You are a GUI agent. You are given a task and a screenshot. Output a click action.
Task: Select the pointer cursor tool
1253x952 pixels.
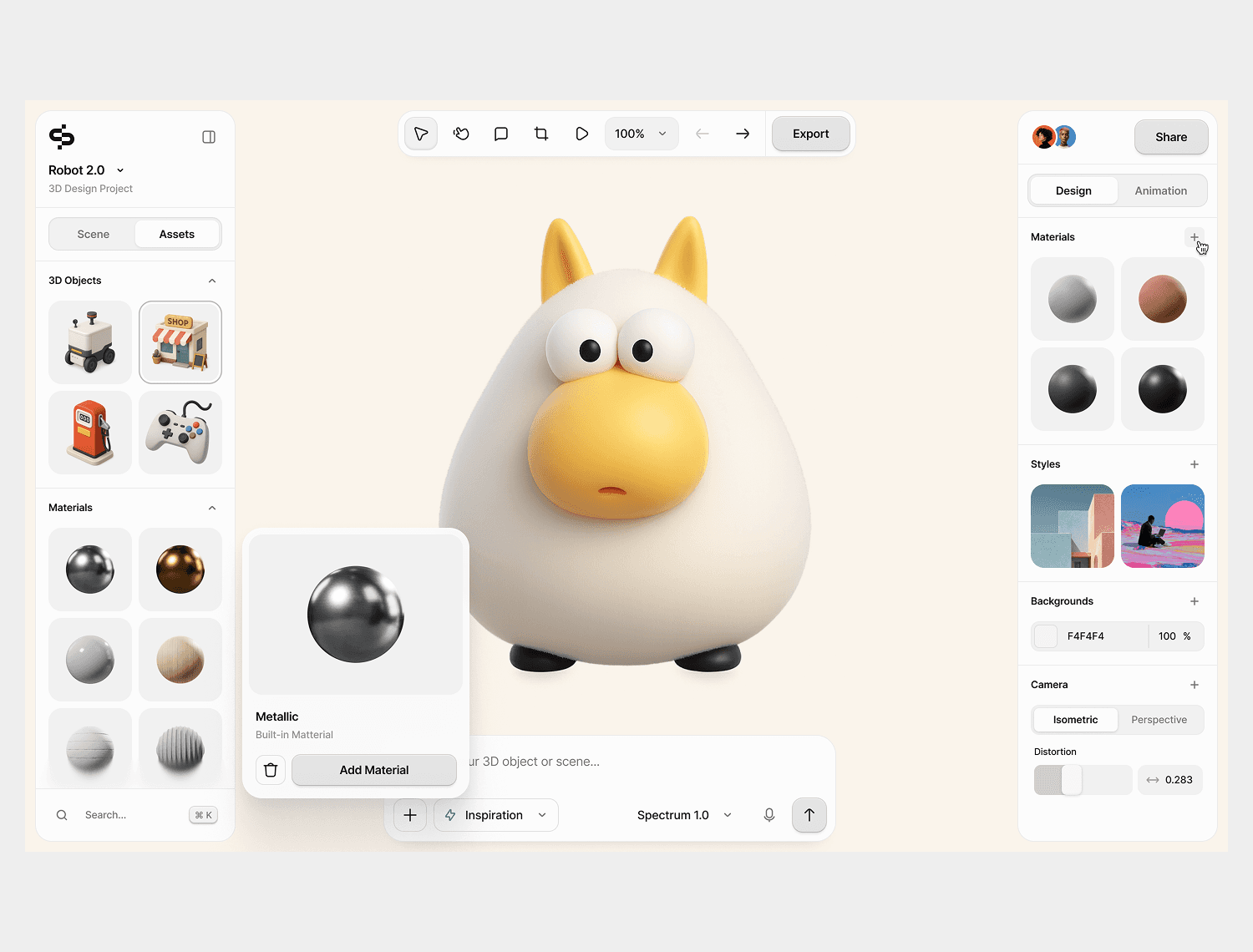[x=421, y=134]
